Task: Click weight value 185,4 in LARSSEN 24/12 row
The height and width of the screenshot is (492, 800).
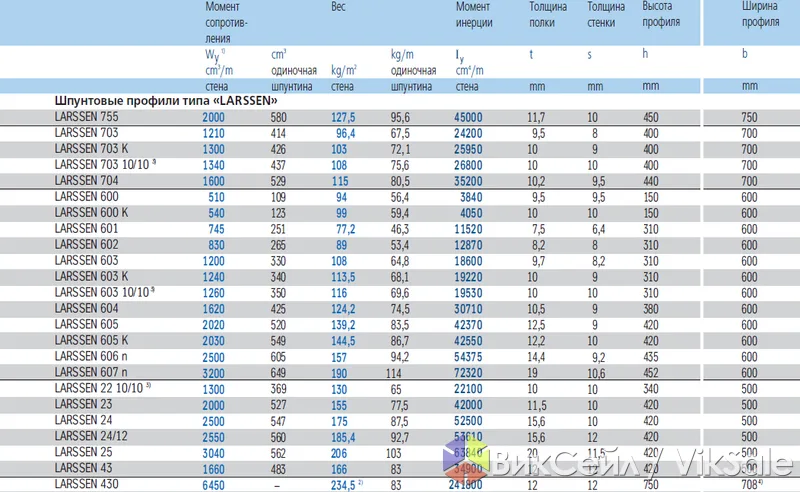Action: click(343, 437)
